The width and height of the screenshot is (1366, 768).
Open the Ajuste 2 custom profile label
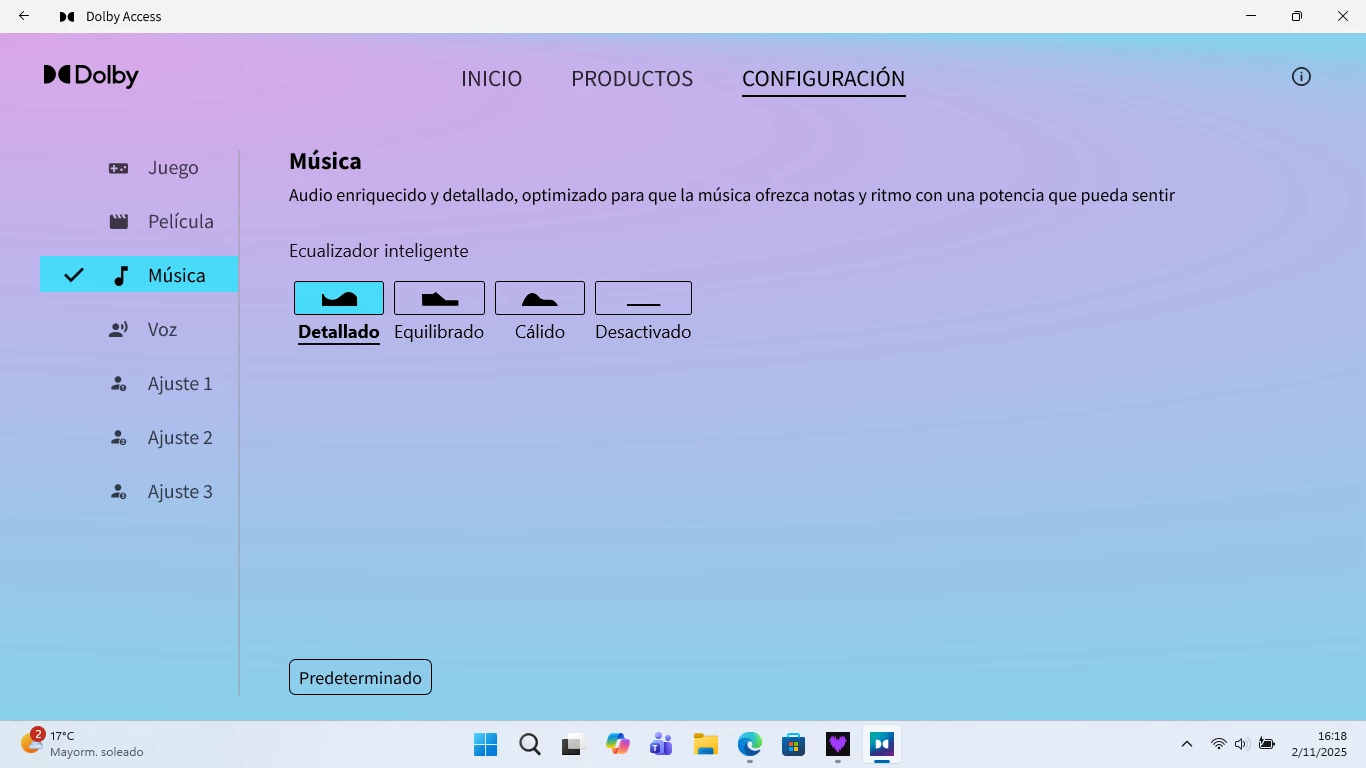click(180, 438)
